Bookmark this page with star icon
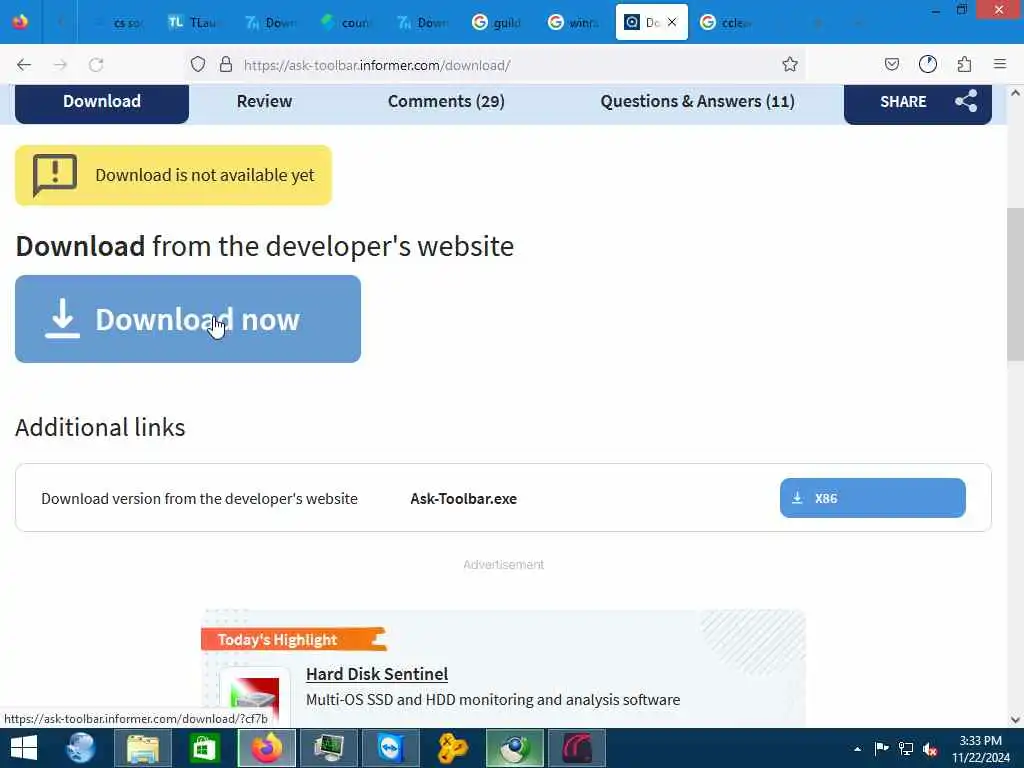 point(790,65)
